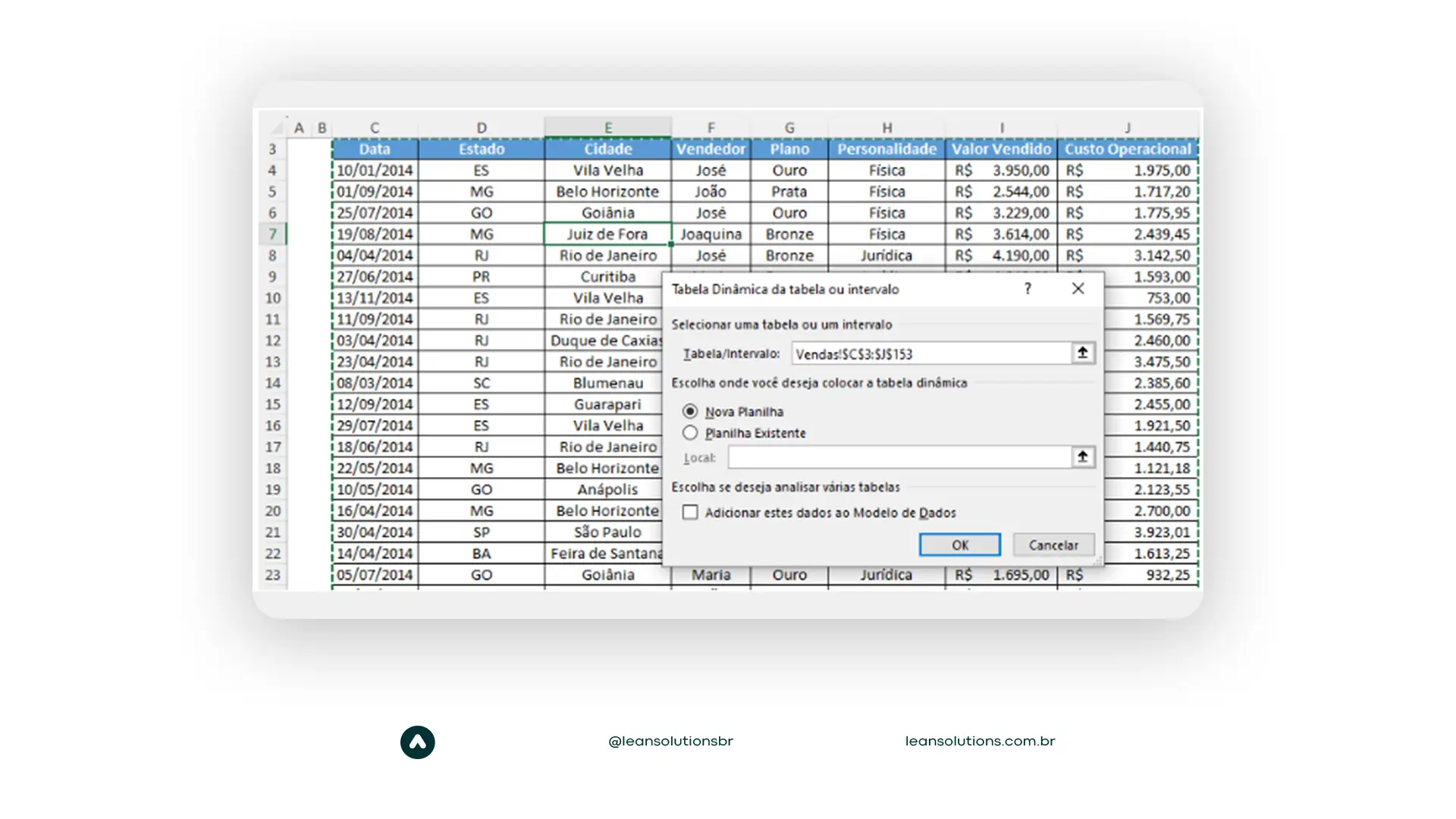
Task: Click the Tabela/Intervalo collapse-dialog arrow icon
Action: point(1083,353)
